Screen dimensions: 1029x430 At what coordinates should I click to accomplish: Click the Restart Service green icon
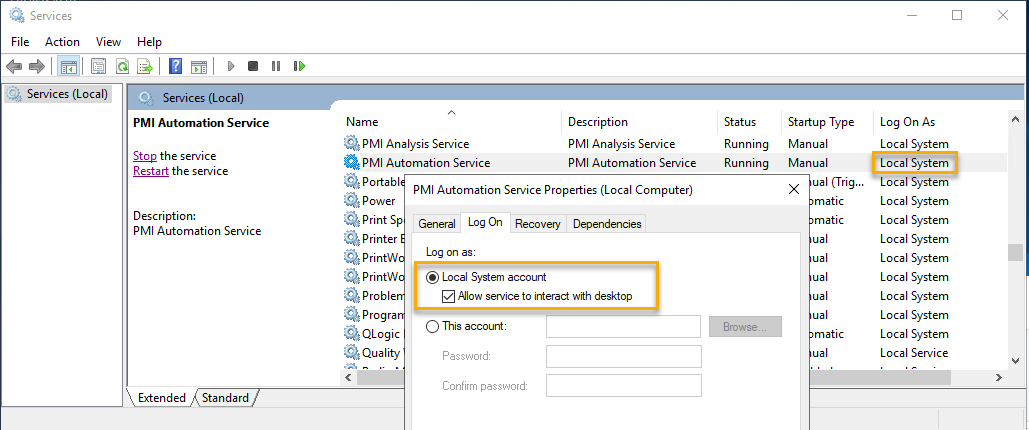point(299,66)
